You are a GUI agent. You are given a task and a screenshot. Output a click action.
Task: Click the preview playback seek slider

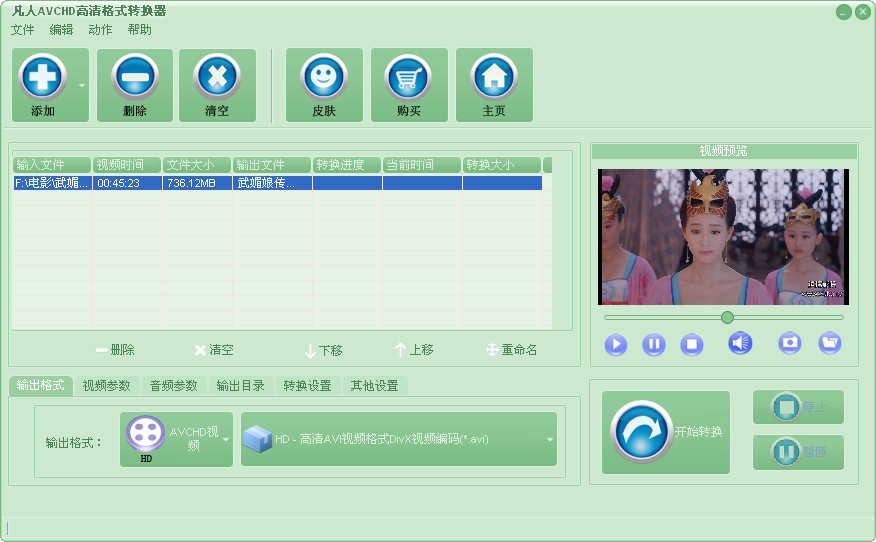[x=723, y=317]
